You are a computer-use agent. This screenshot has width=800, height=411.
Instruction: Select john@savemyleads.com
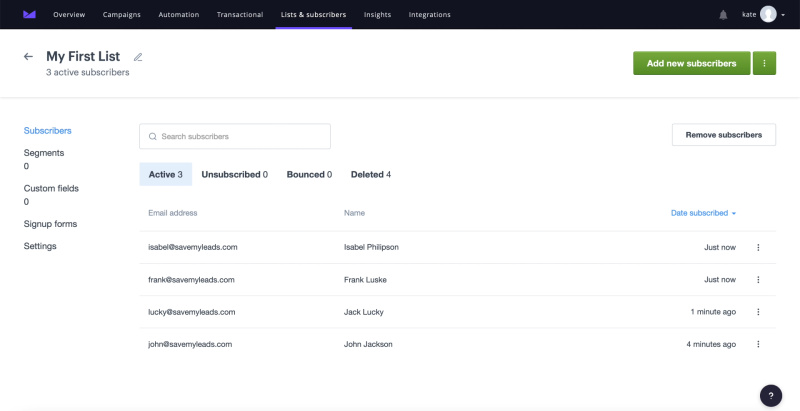click(x=190, y=344)
